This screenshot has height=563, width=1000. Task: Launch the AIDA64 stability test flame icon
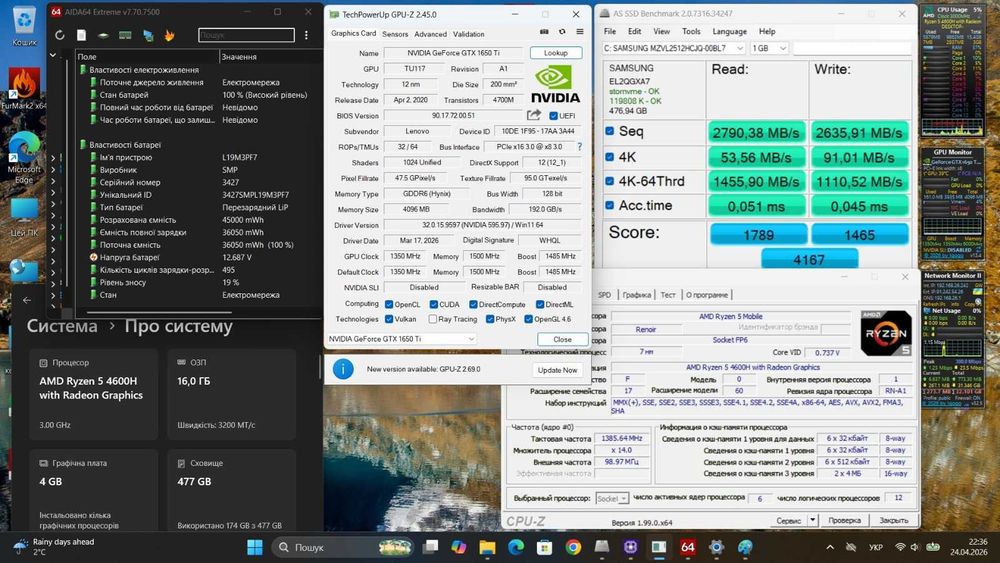click(169, 35)
